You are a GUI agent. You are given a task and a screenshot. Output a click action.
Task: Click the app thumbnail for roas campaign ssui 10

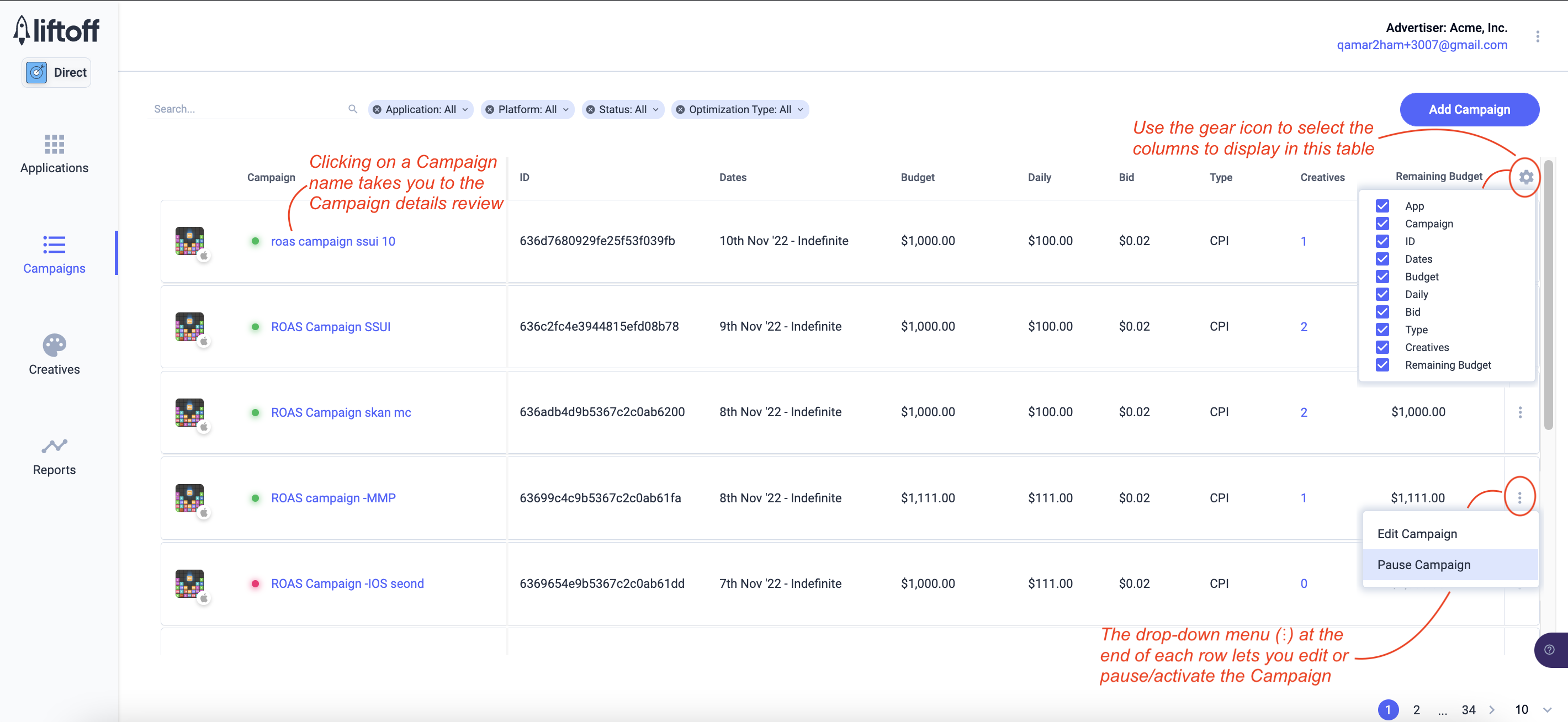(189, 241)
